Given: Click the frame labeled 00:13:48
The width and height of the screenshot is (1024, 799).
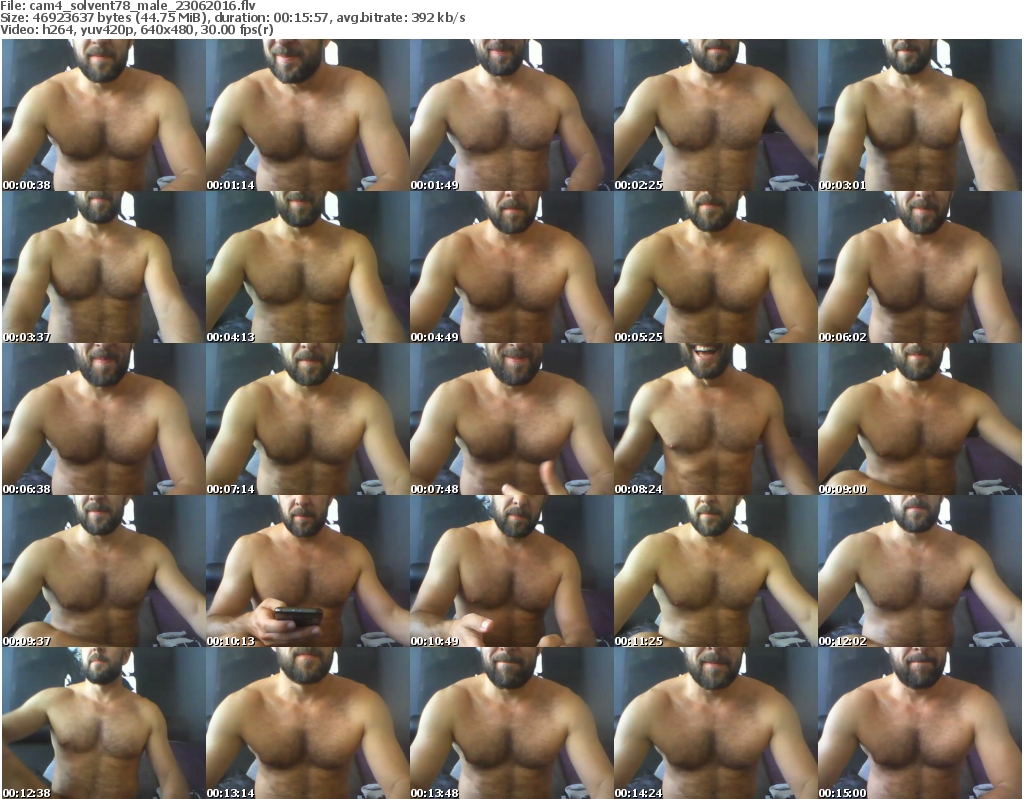Looking at the screenshot, I should 511,723.
